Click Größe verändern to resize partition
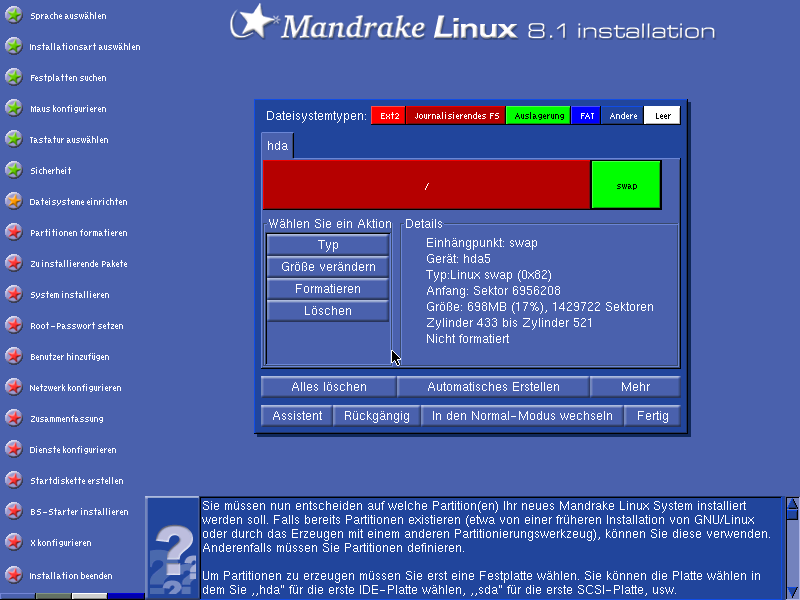 click(x=328, y=267)
